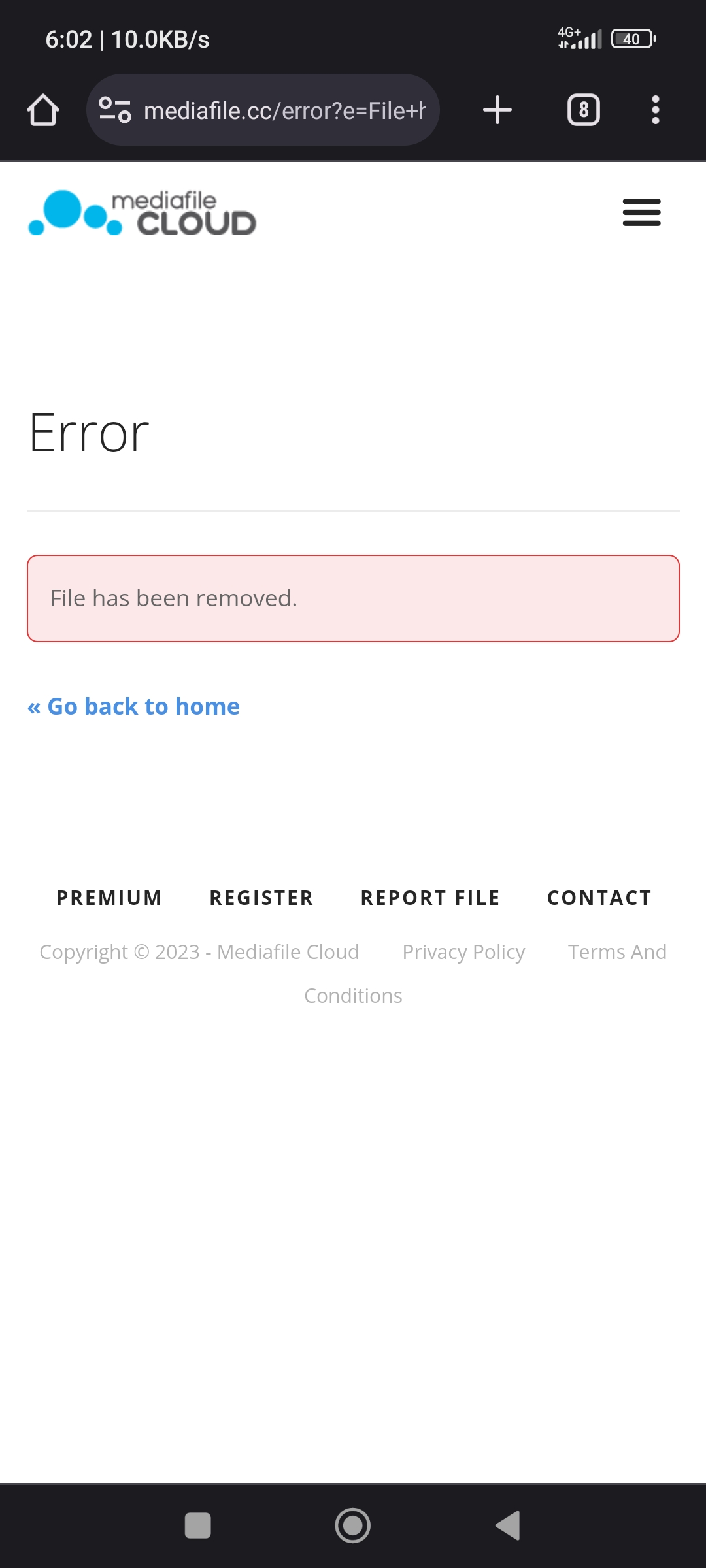This screenshot has width=706, height=1568.
Task: Open site info icon in address bar
Action: point(115,110)
